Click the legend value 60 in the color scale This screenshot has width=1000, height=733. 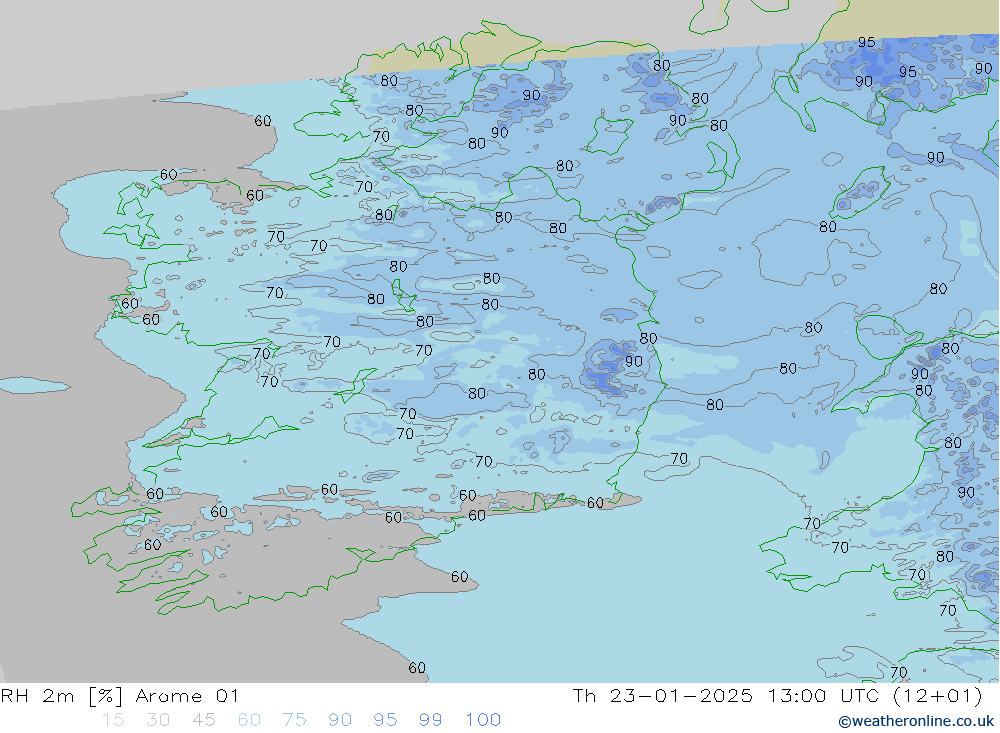pos(249,720)
